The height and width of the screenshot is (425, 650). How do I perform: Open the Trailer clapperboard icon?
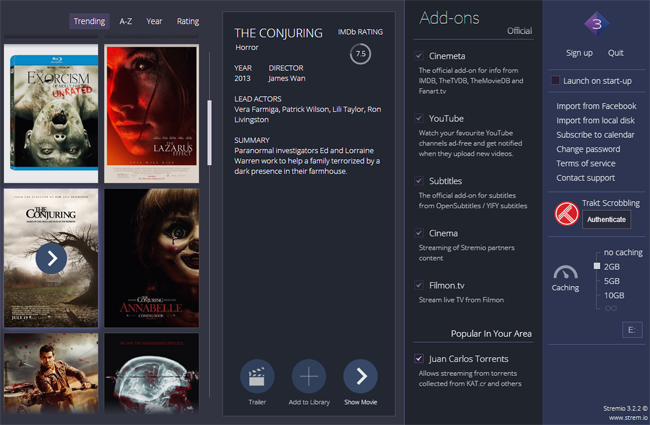click(257, 376)
